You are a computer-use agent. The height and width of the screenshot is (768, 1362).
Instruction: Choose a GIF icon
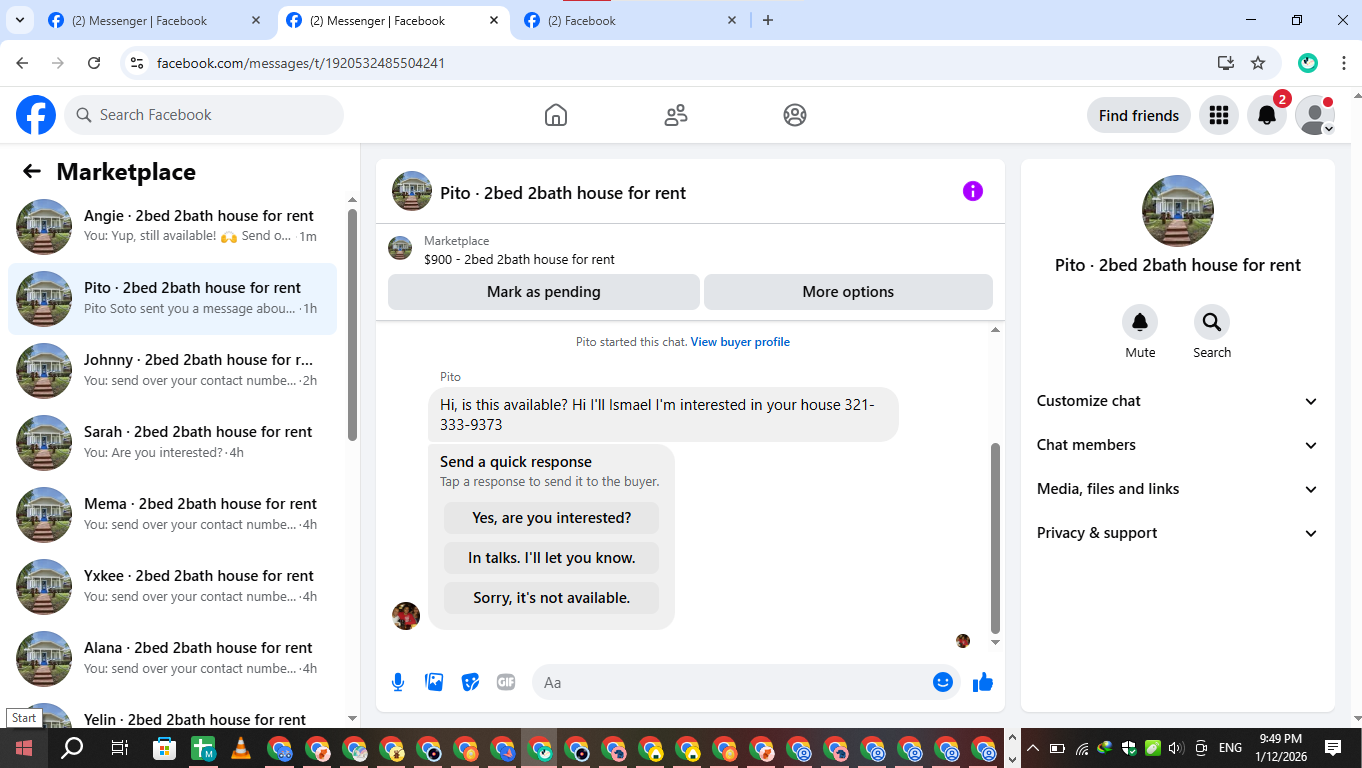[506, 682]
